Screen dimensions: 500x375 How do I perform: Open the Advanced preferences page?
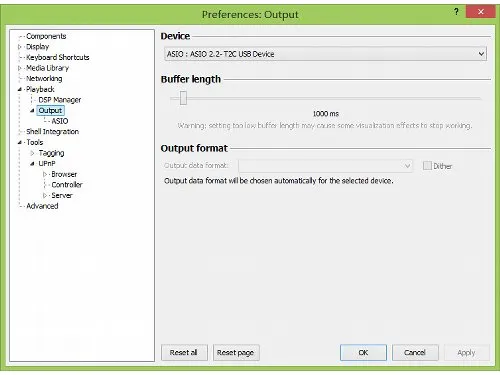[42, 206]
